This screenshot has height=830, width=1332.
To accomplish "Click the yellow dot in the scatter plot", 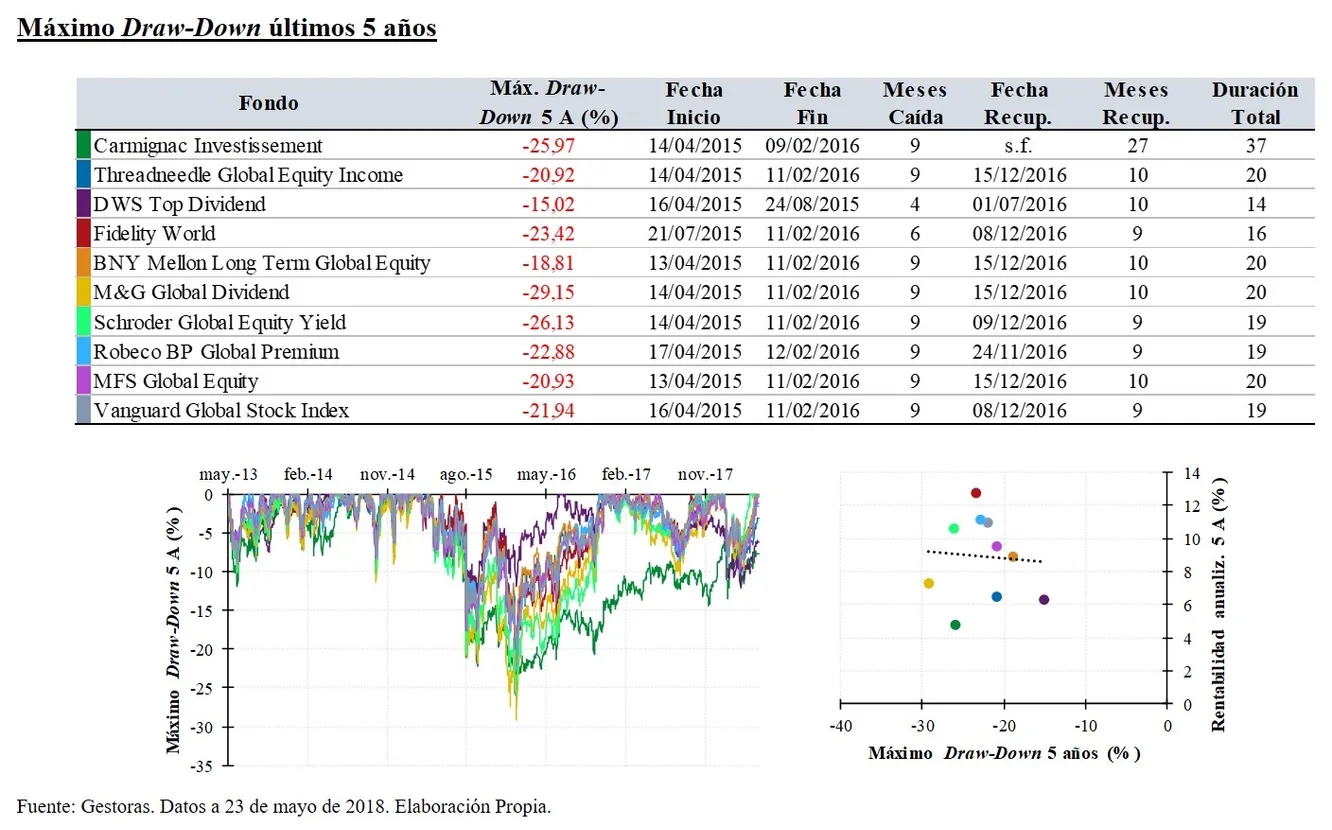I will (928, 584).
